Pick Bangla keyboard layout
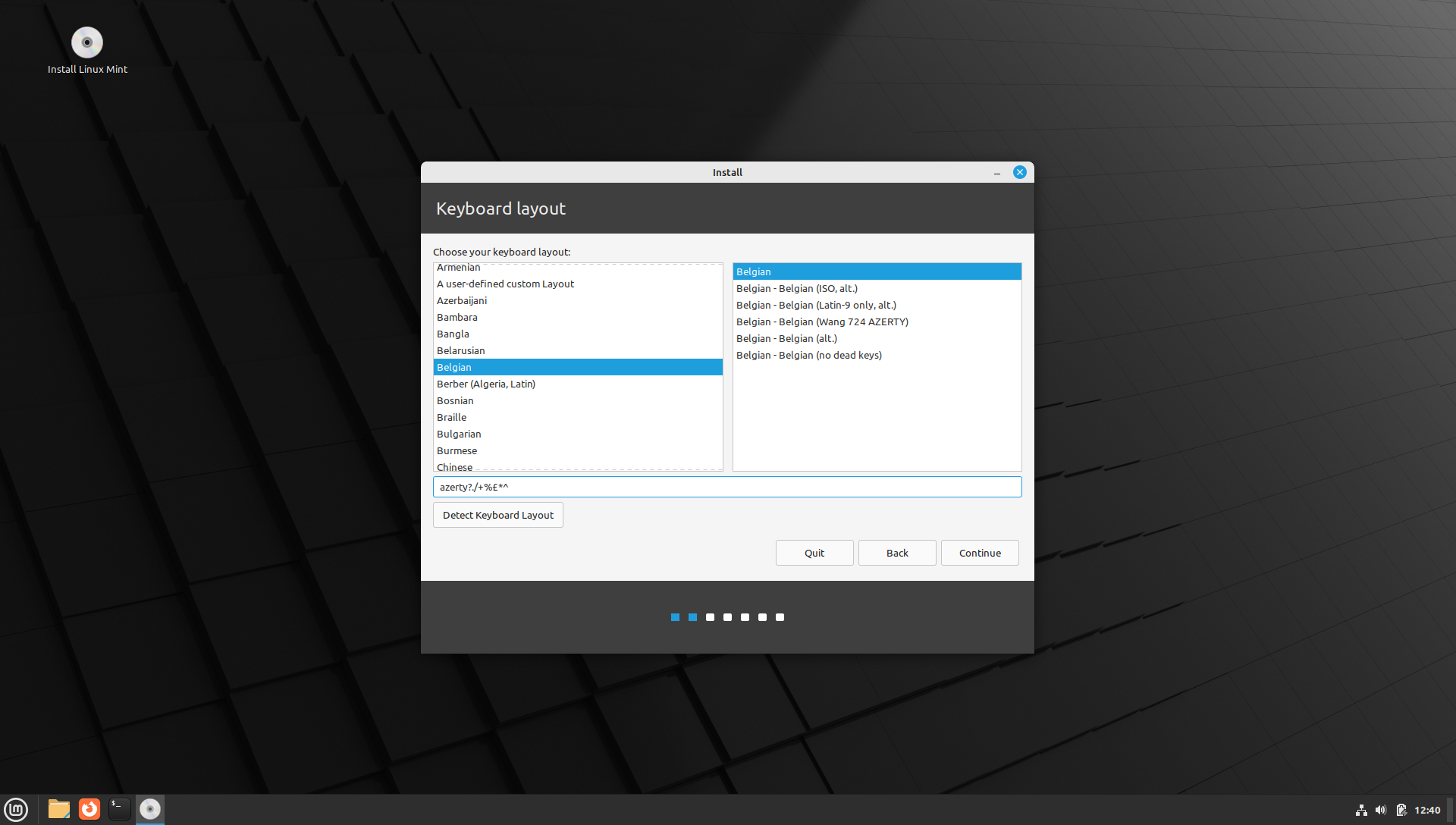Image resolution: width=1456 pixels, height=825 pixels. point(578,334)
